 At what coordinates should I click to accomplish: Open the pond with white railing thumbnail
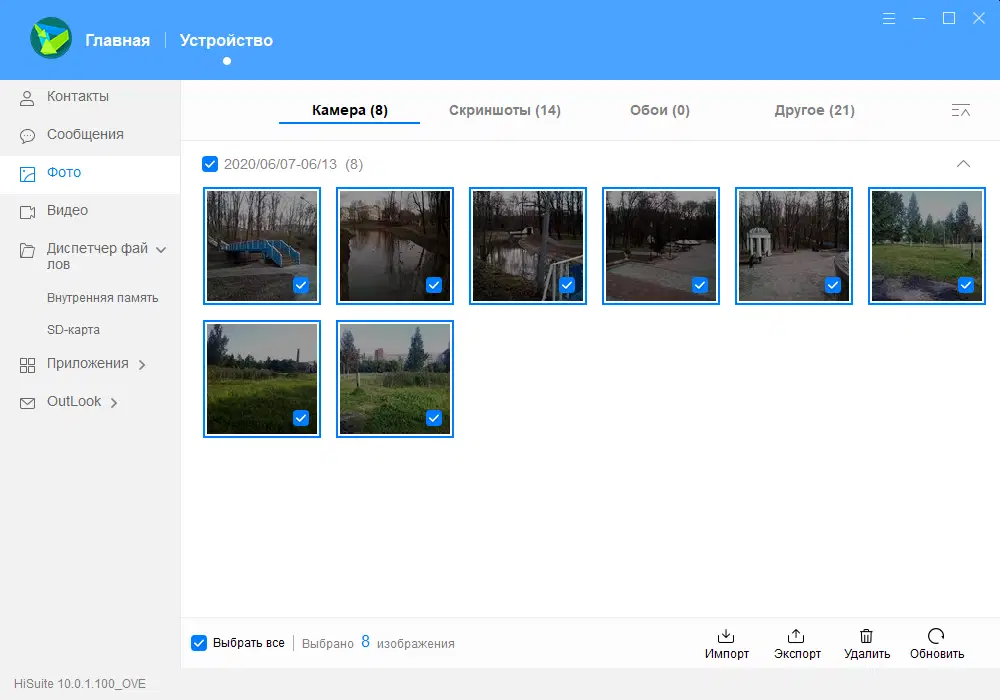click(527, 245)
